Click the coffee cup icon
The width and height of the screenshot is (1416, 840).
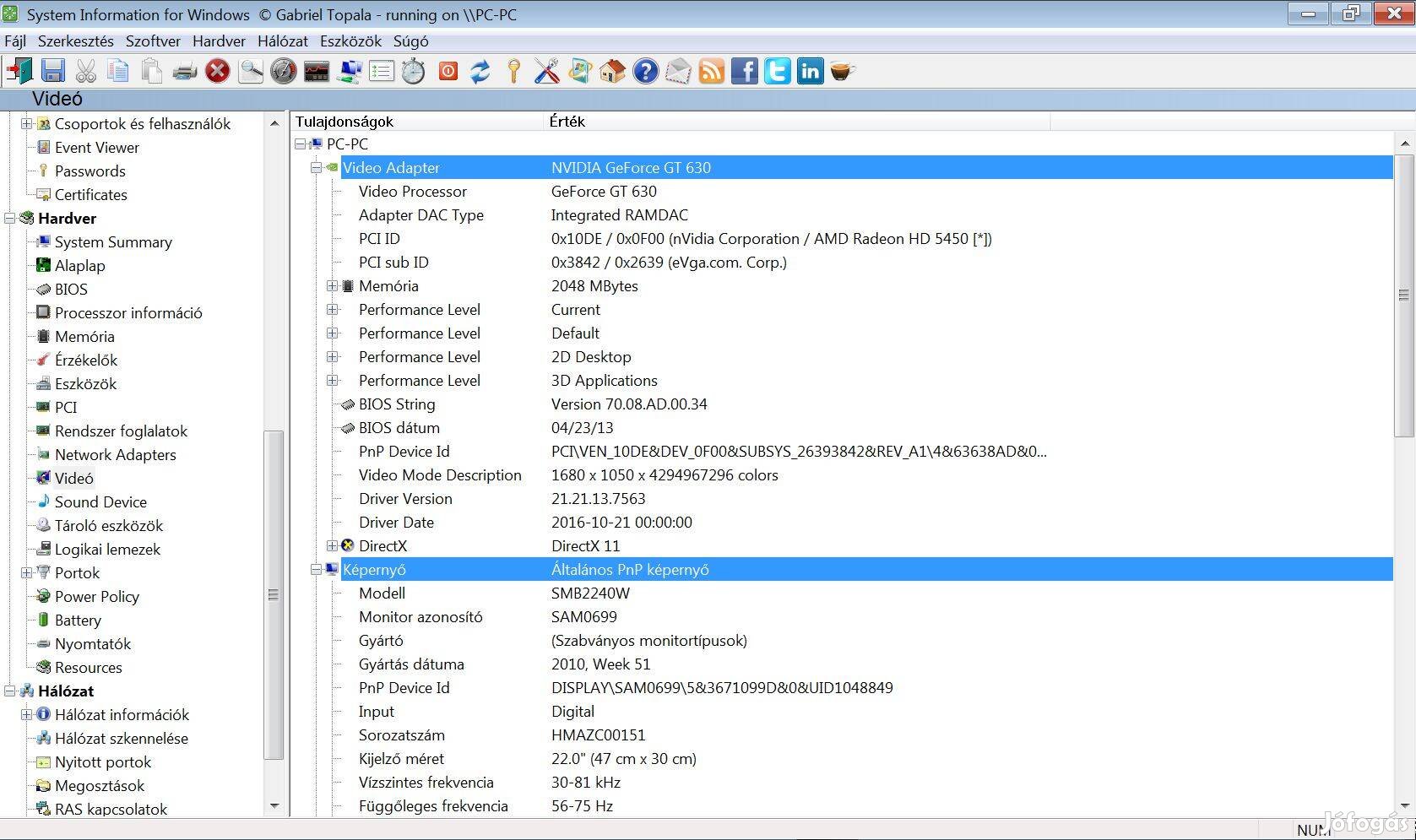tap(842, 71)
